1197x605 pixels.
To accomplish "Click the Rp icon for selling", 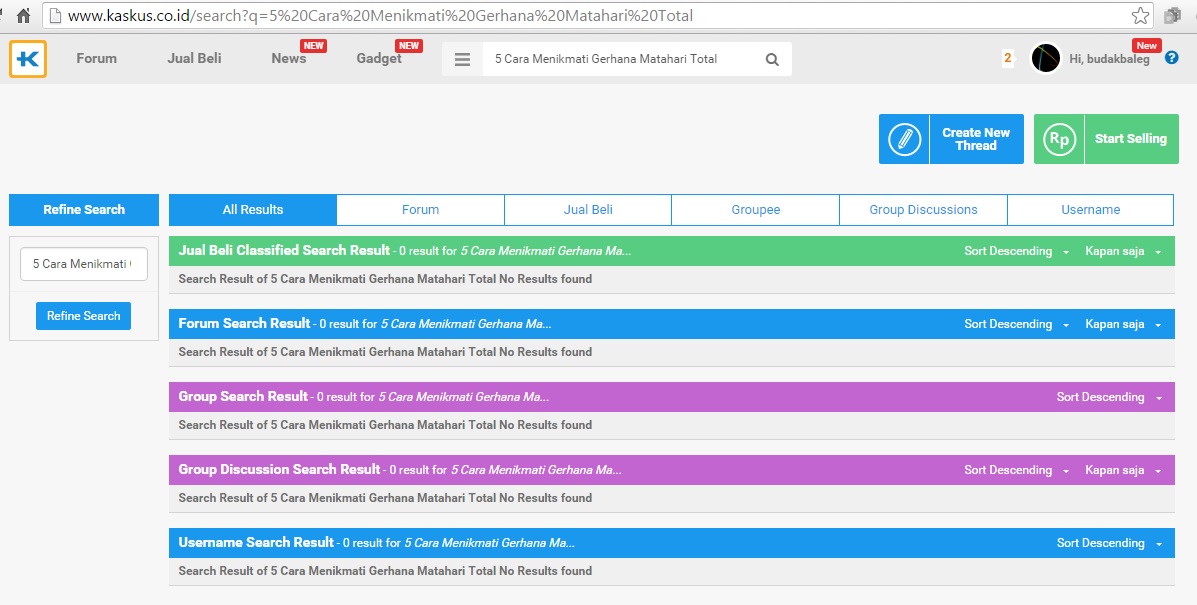I will tap(1059, 139).
